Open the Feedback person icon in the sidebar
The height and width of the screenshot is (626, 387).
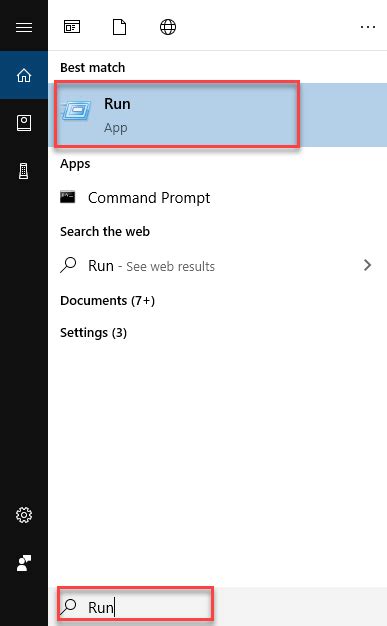(24, 563)
